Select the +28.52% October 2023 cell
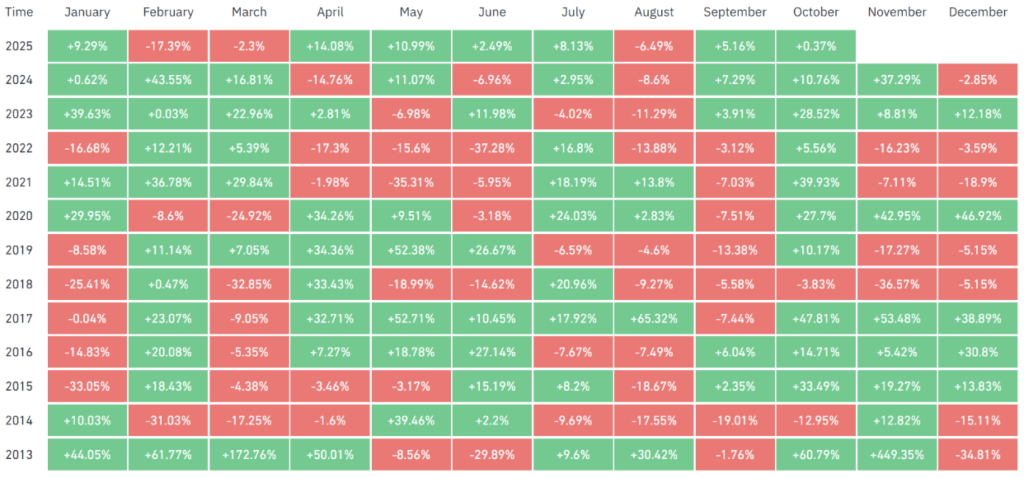The image size is (1024, 478). [816, 114]
